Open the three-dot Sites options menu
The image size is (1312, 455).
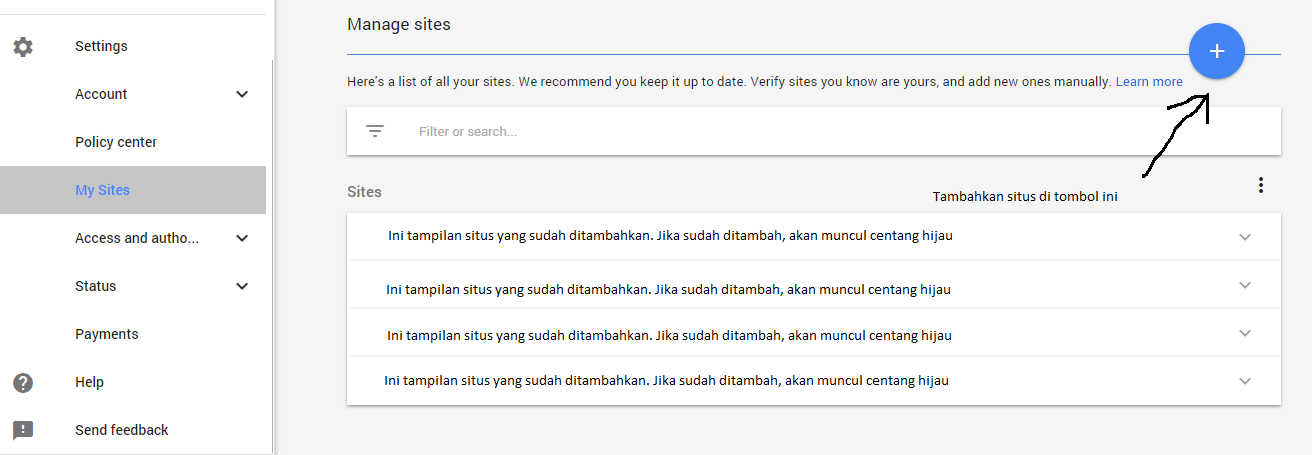point(1261,185)
